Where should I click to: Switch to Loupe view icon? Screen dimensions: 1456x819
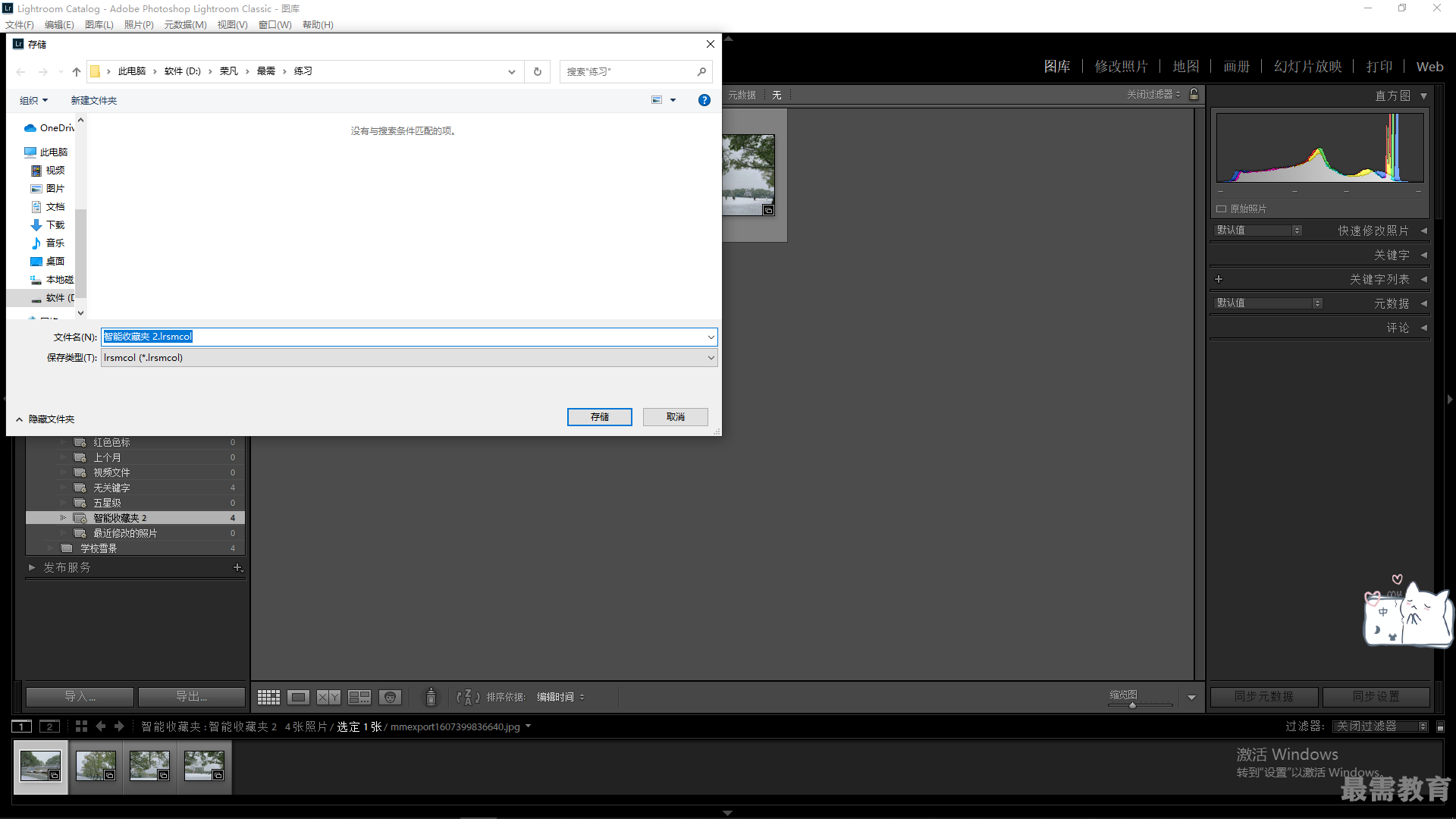(298, 697)
